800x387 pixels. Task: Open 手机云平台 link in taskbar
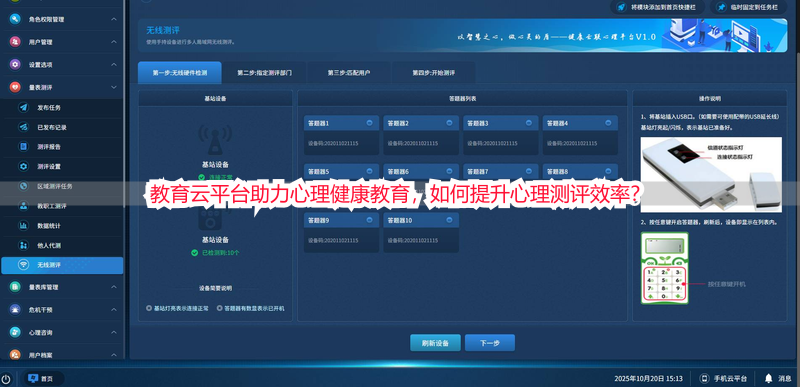click(724, 378)
